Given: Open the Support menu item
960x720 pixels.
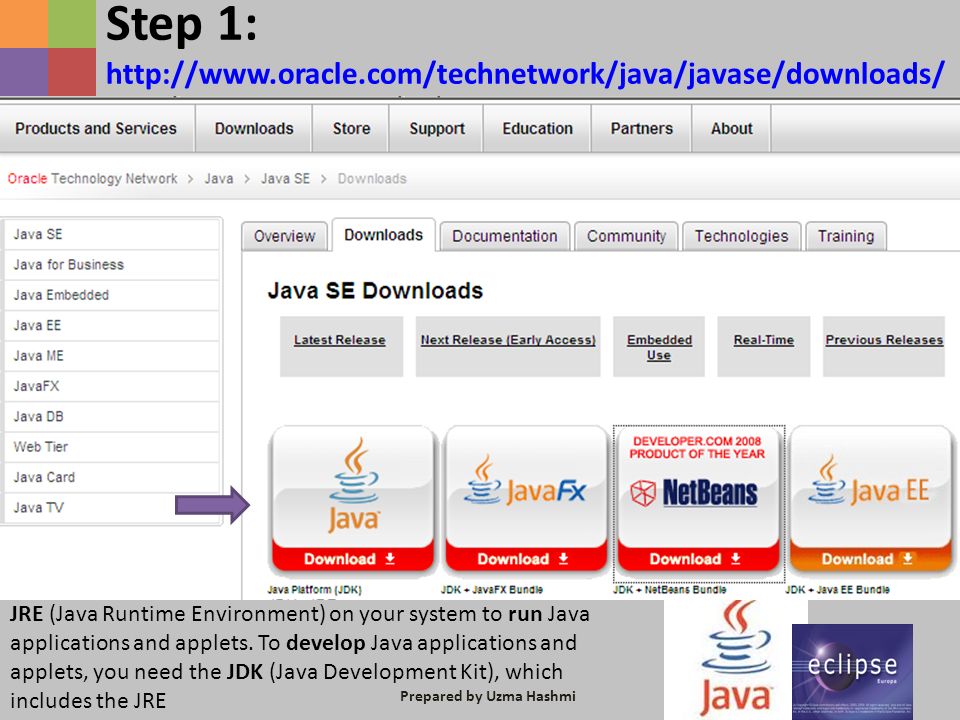Looking at the screenshot, I should tap(437, 129).
